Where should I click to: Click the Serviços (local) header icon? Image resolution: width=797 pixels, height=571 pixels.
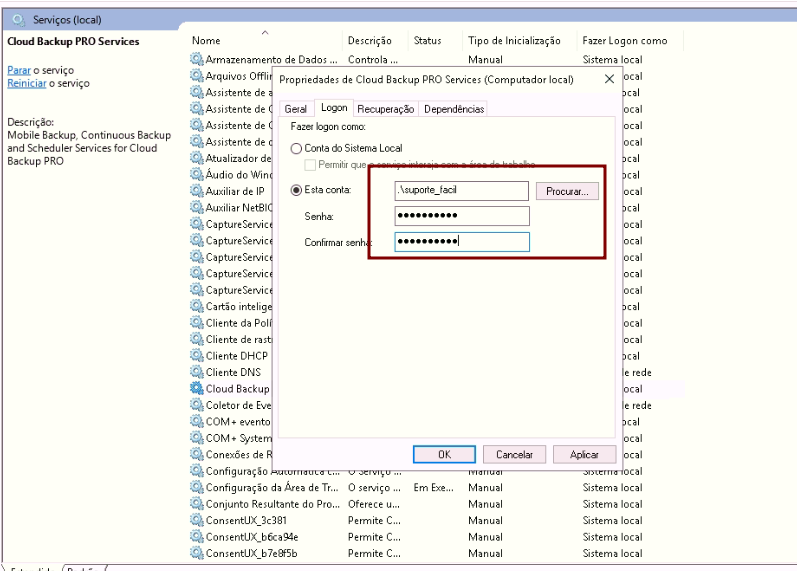coord(19,20)
